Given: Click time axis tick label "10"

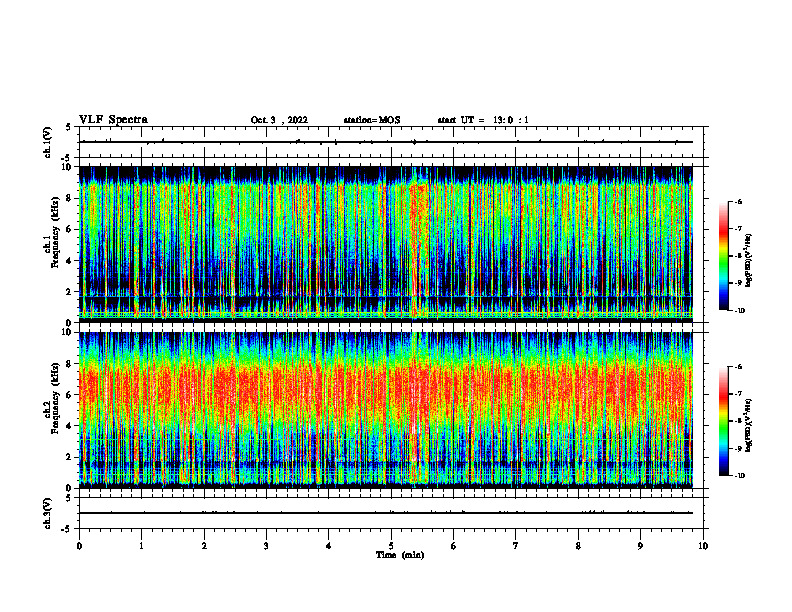Looking at the screenshot, I should pyautogui.click(x=703, y=546).
